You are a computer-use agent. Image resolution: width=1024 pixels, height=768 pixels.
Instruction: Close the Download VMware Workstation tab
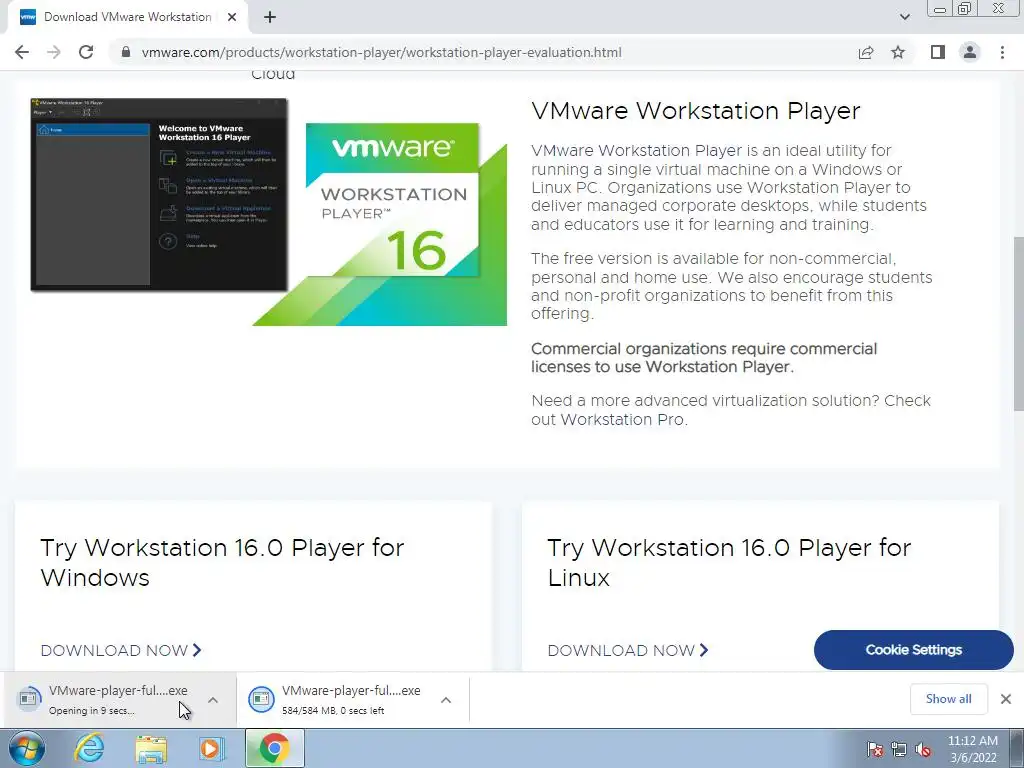click(232, 17)
